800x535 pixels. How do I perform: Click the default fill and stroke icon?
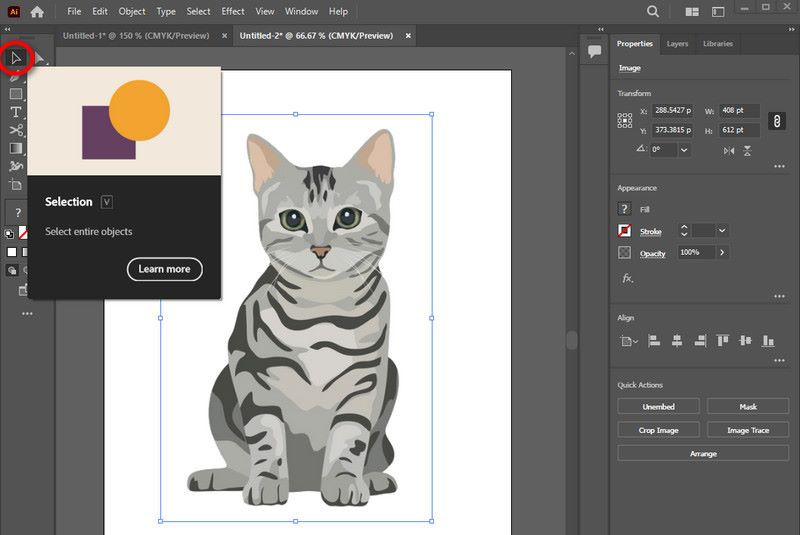(9, 234)
